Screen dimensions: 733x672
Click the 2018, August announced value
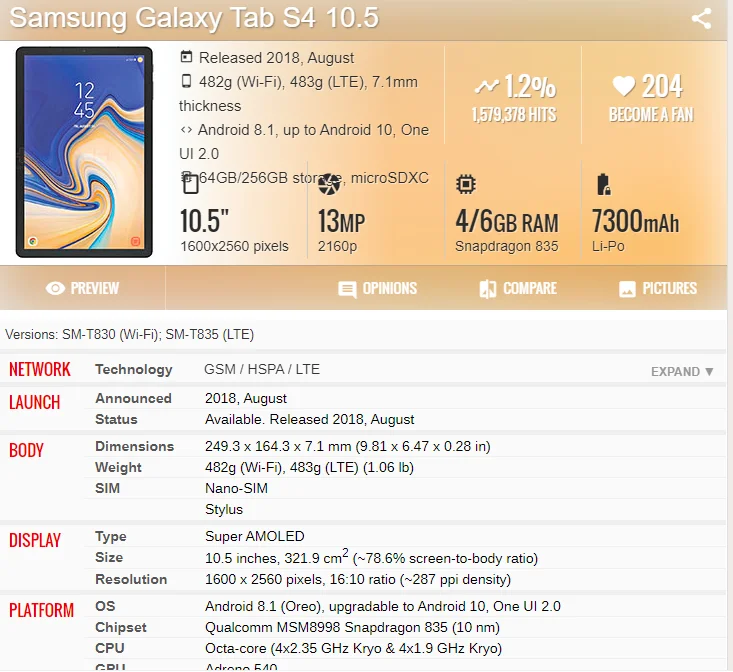246,398
